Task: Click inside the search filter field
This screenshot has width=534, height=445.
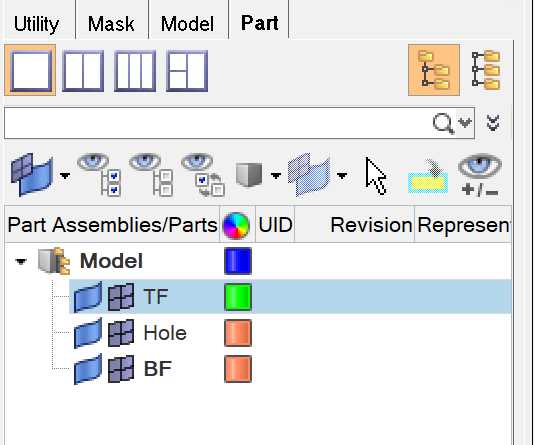Action: point(217,123)
